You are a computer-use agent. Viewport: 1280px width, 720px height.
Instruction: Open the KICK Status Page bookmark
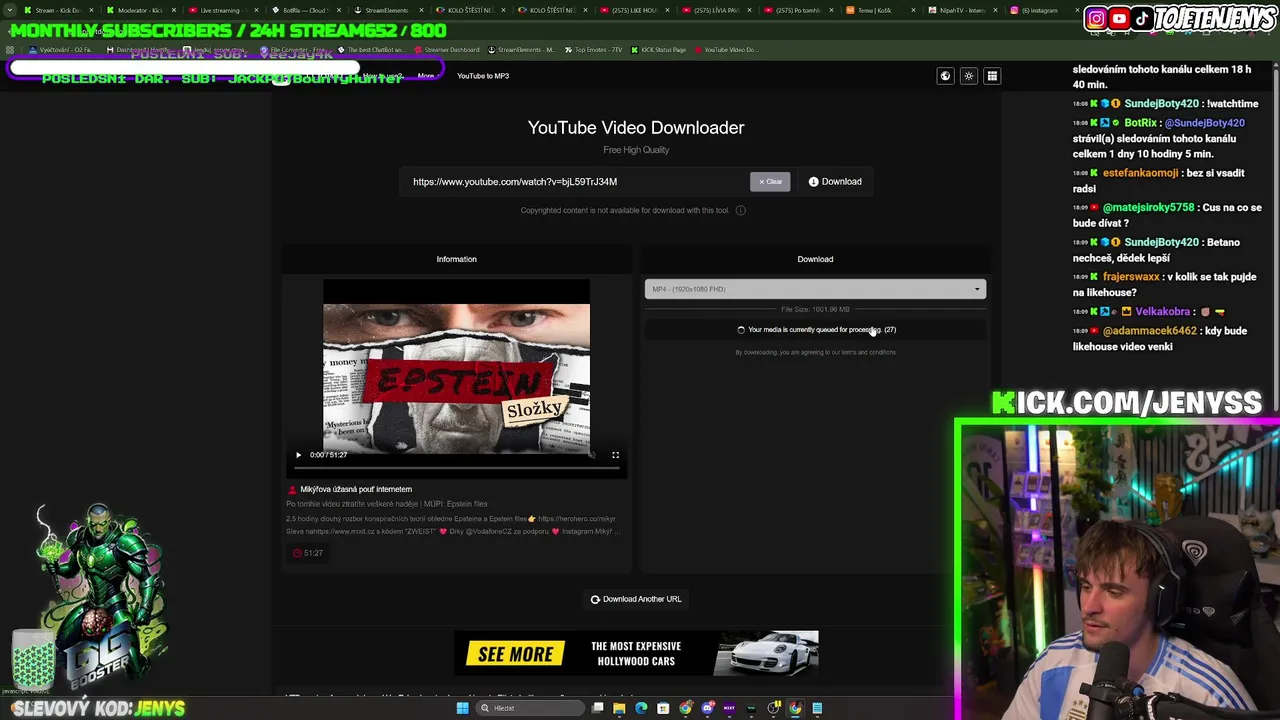point(660,50)
